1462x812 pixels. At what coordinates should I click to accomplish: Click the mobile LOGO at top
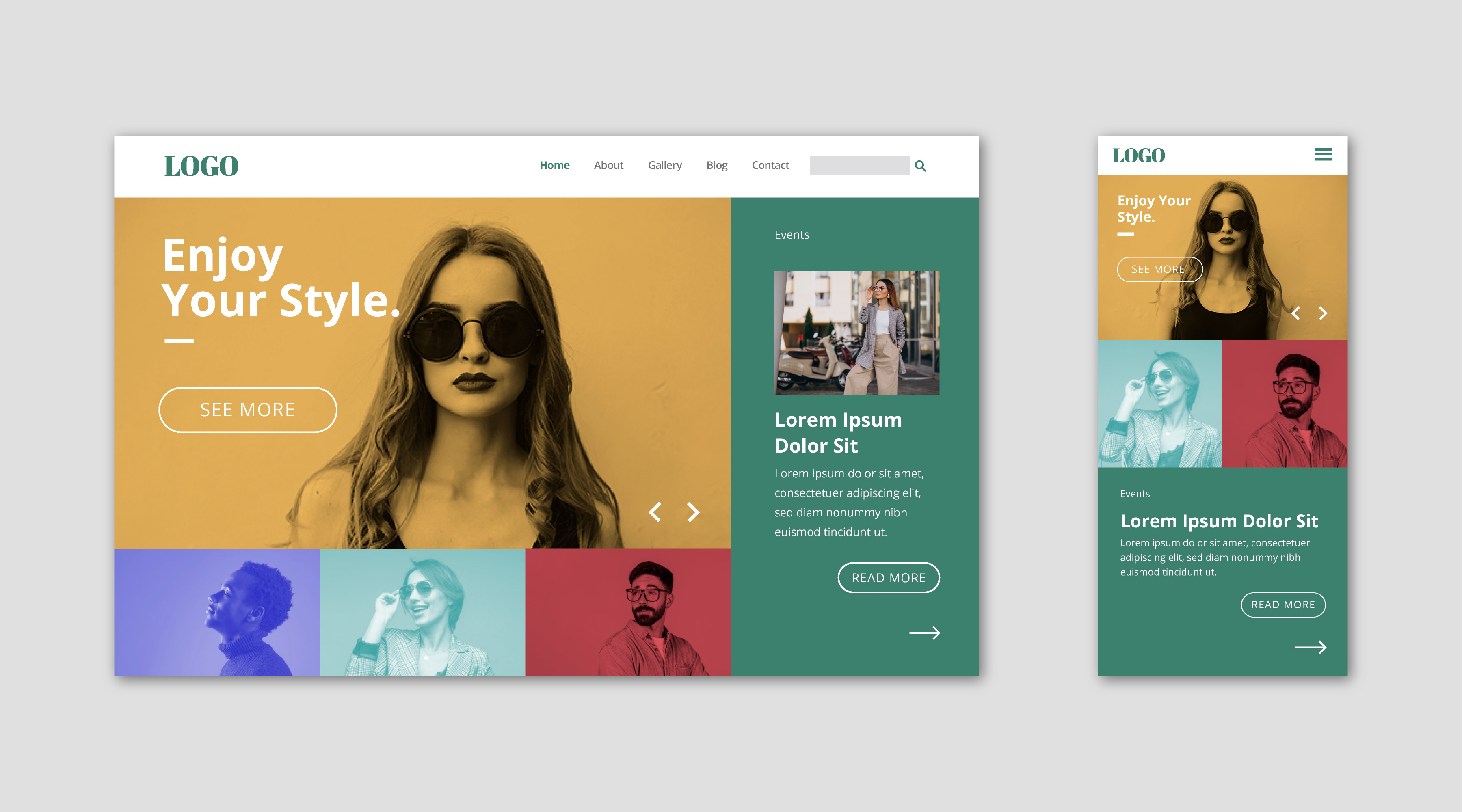(x=1138, y=155)
